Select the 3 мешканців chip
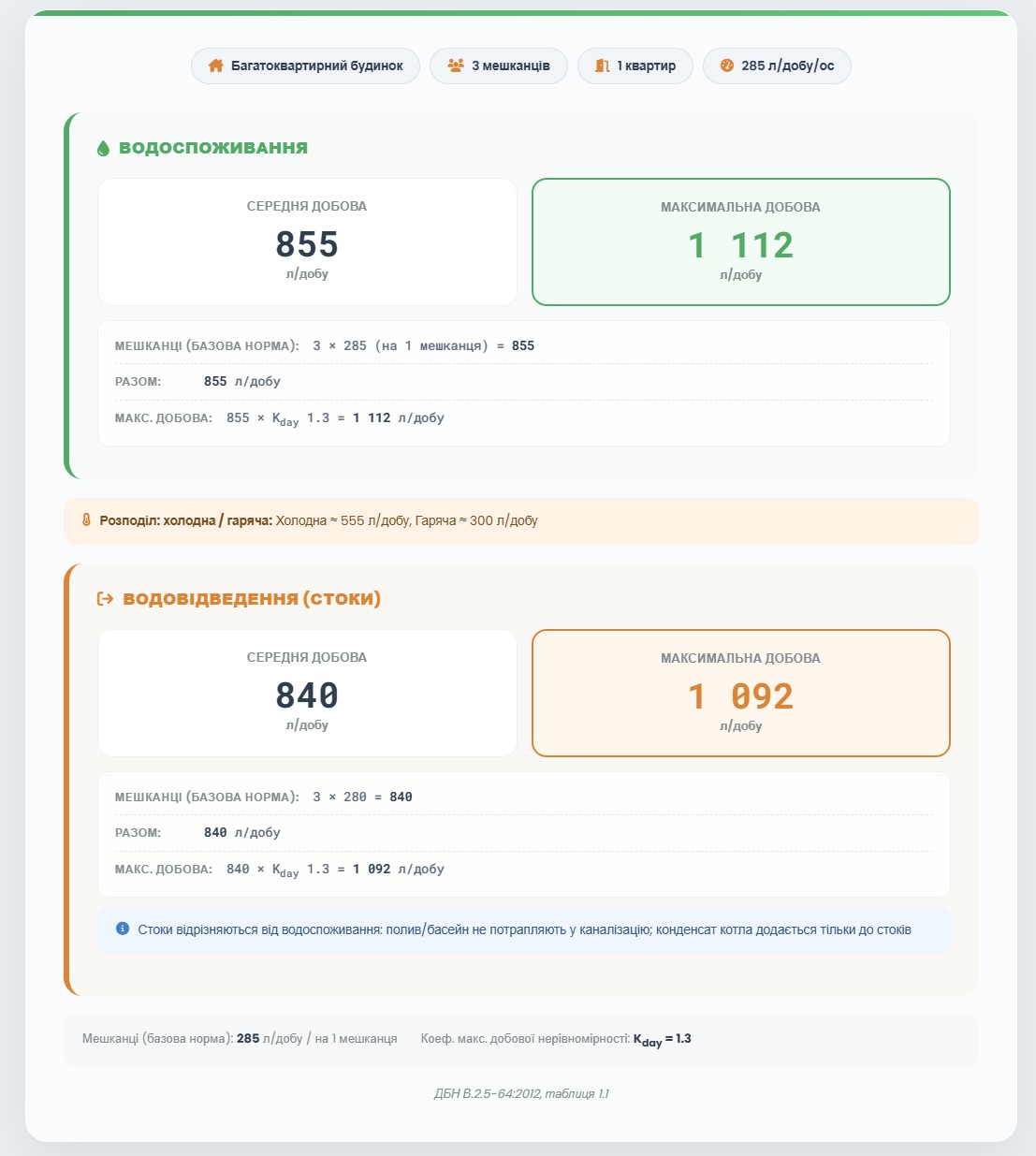 click(x=499, y=66)
